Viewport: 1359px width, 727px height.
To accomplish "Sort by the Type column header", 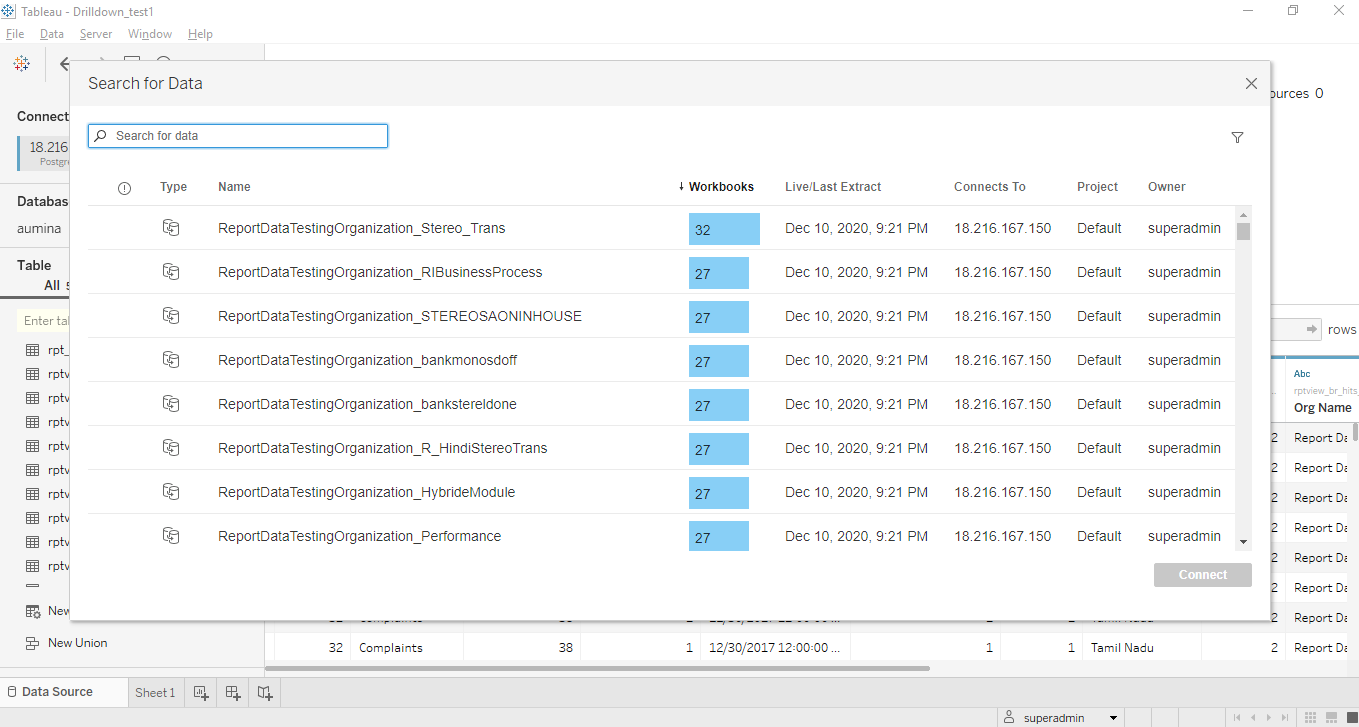I will [173, 187].
